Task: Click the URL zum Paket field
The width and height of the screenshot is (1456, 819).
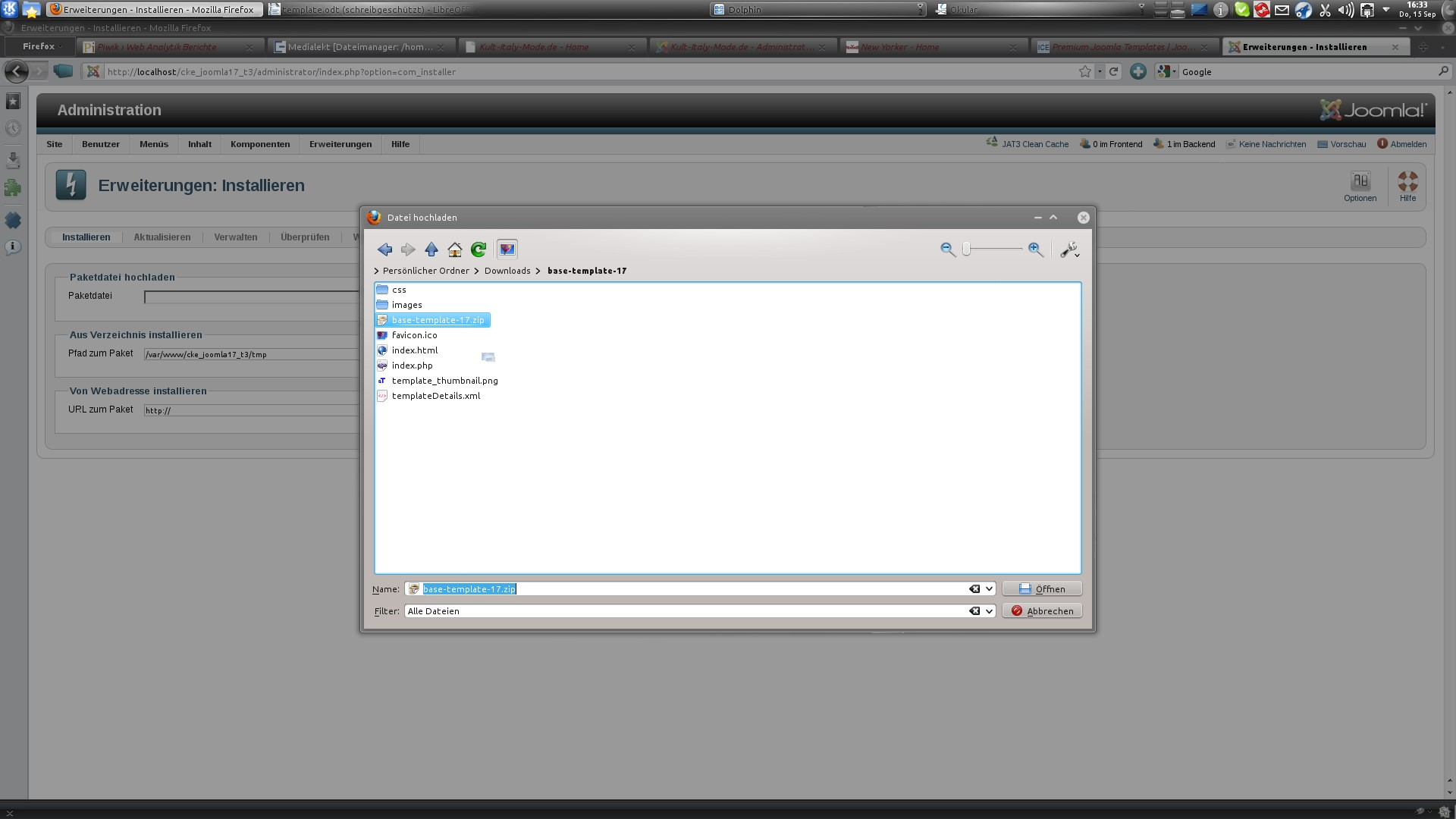Action: point(252,410)
